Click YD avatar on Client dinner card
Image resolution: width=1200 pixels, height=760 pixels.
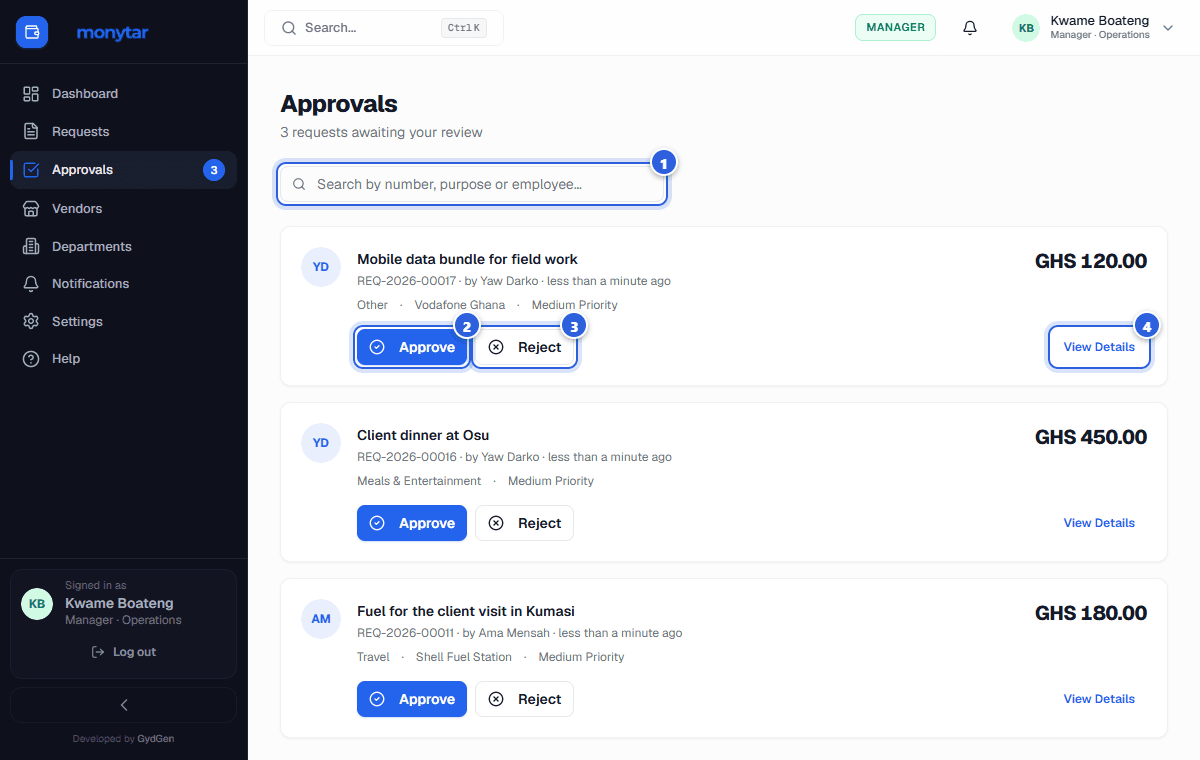coord(321,443)
